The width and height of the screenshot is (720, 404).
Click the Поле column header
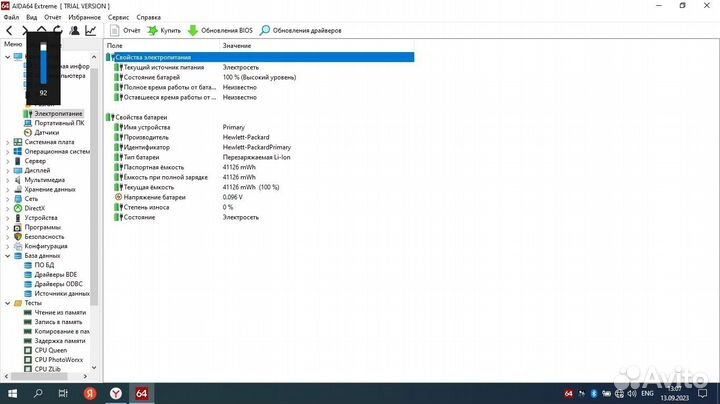(x=162, y=45)
